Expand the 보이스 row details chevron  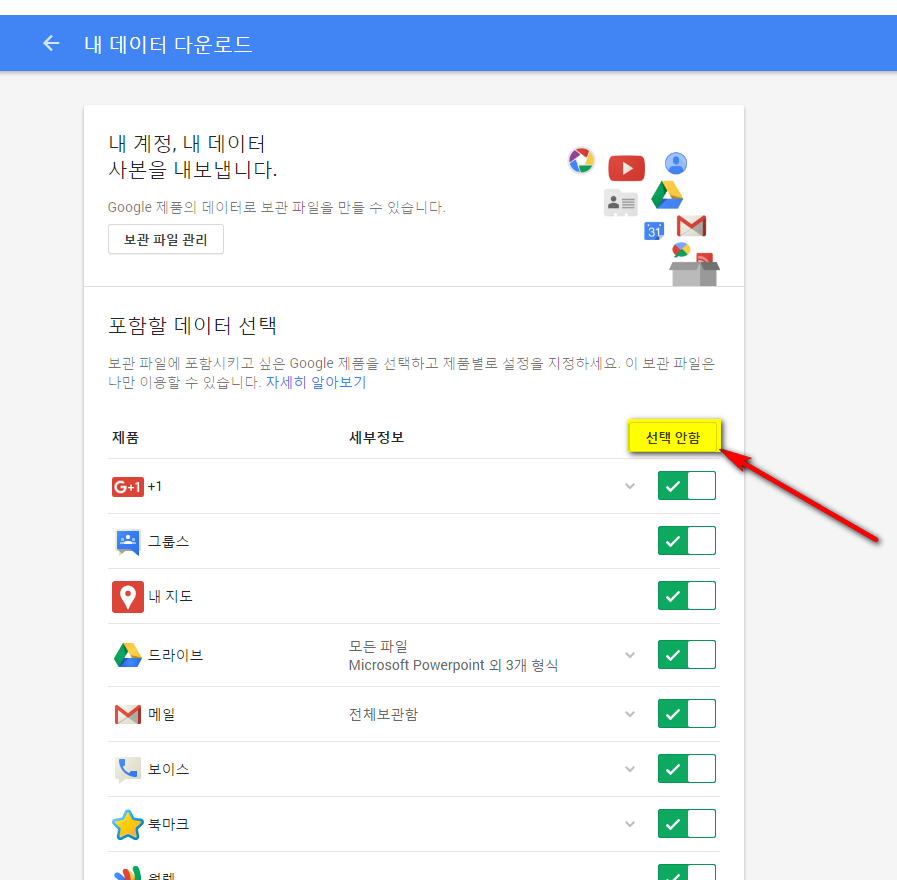630,769
